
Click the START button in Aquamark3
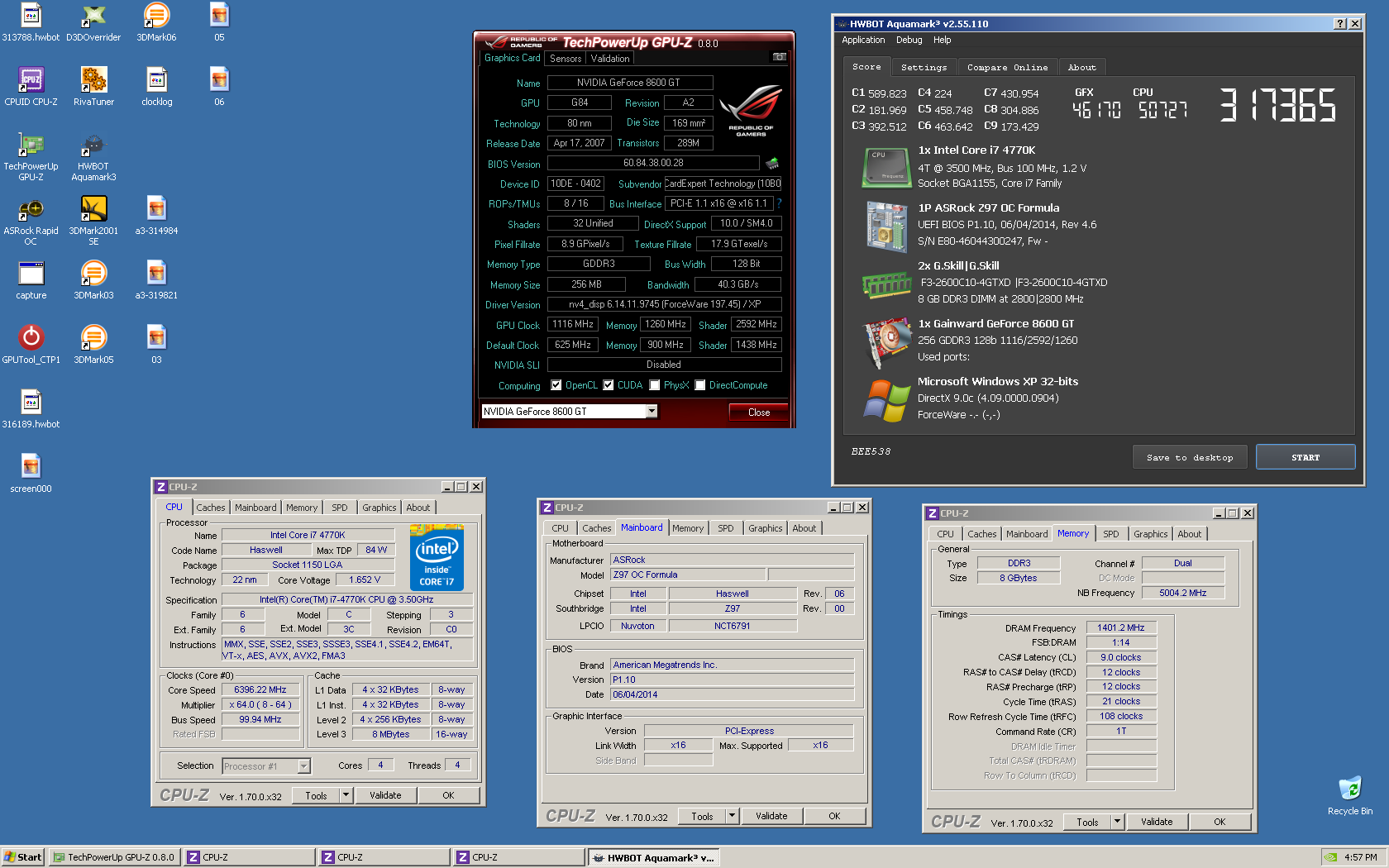[x=1305, y=457]
